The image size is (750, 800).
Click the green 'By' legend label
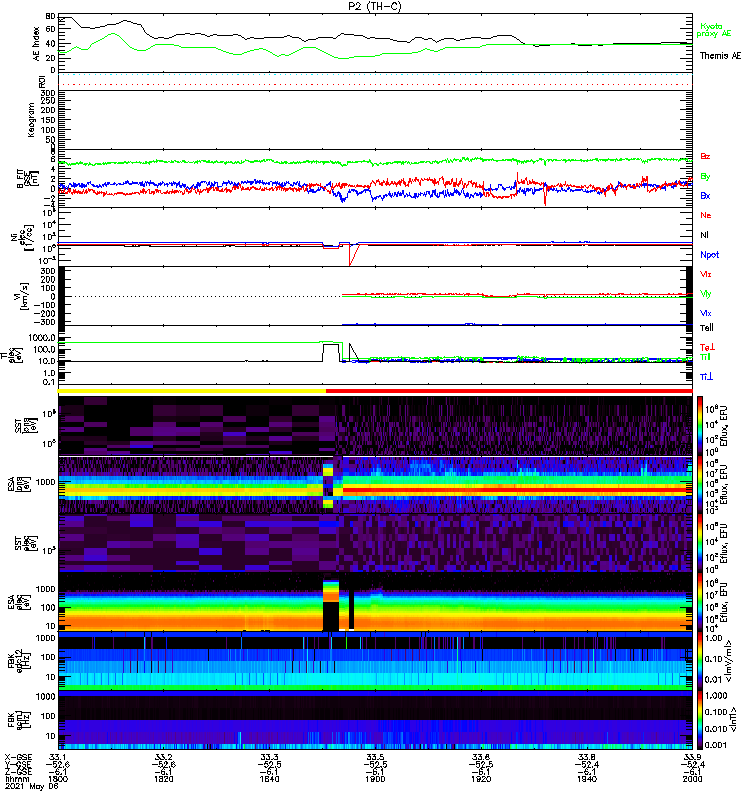(705, 177)
